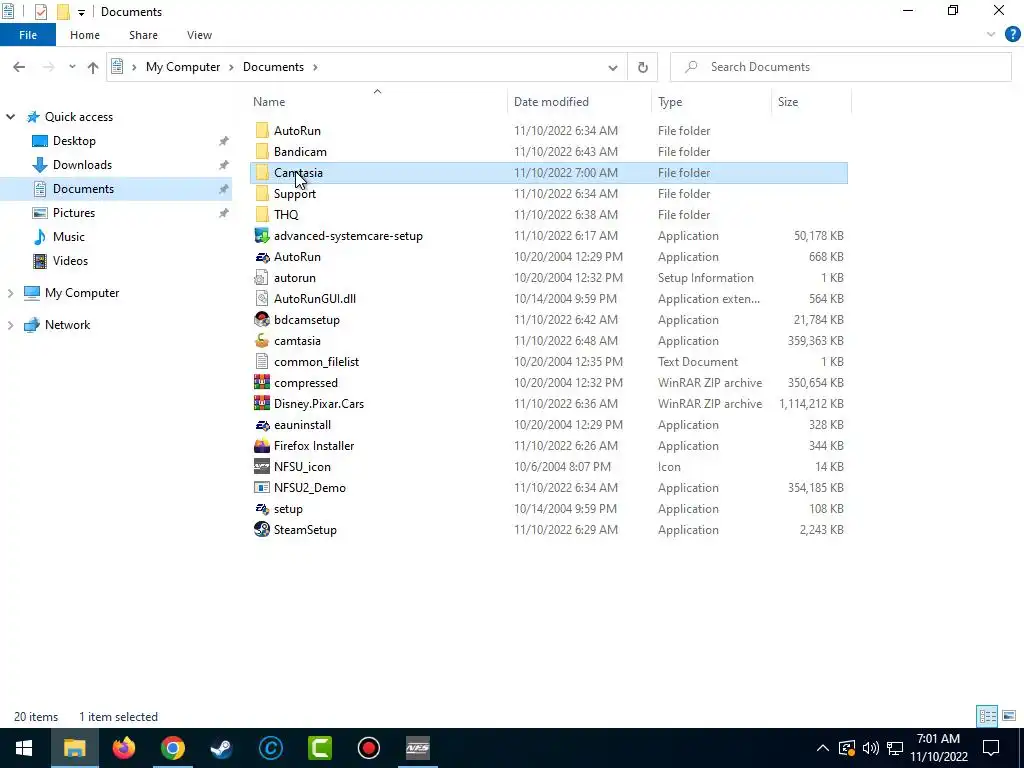This screenshot has width=1024, height=768.
Task: Open the Share ribbon tab
Action: (143, 35)
